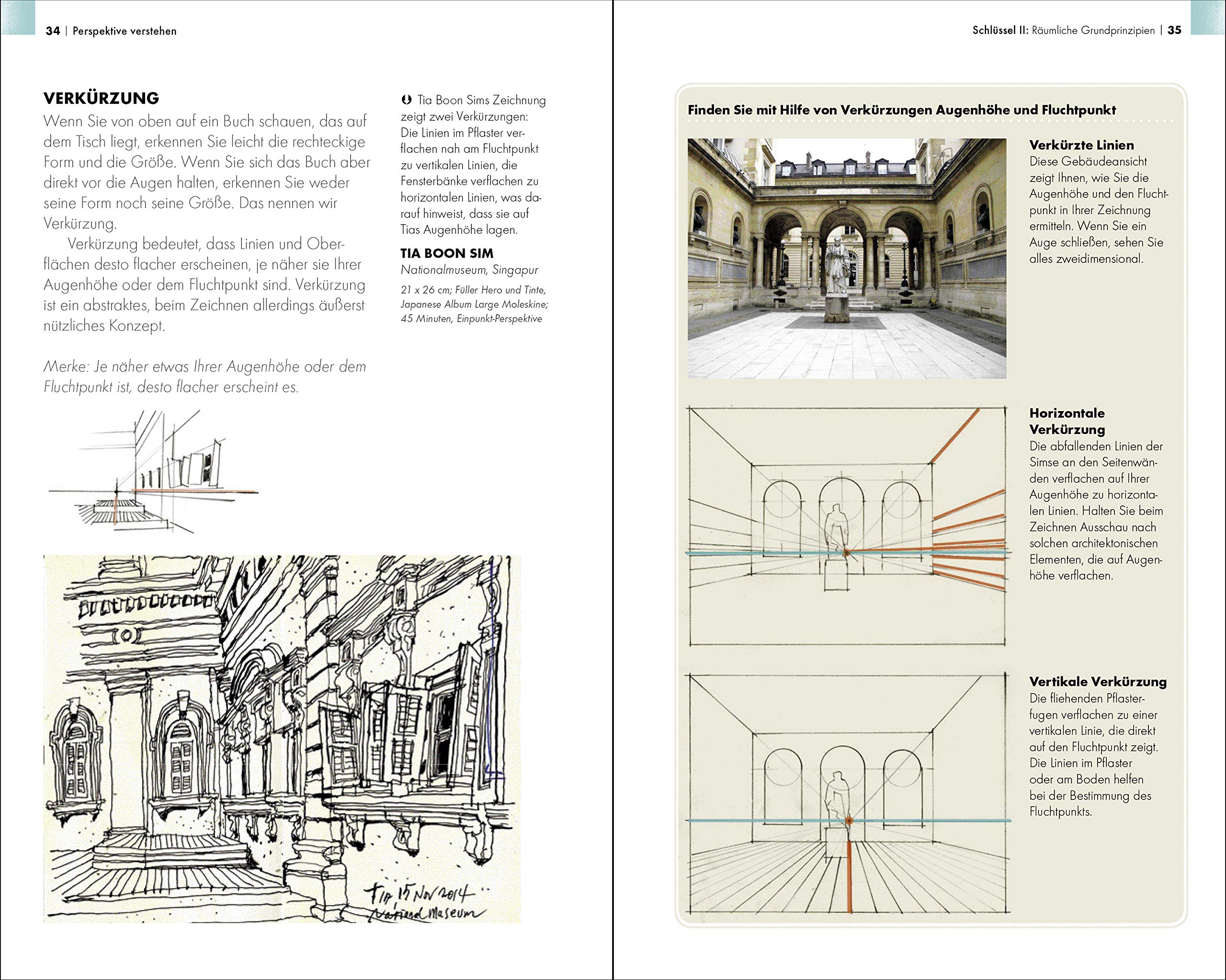
Task: Click the heading Vertikale Verkürzung
Action: point(1098,682)
